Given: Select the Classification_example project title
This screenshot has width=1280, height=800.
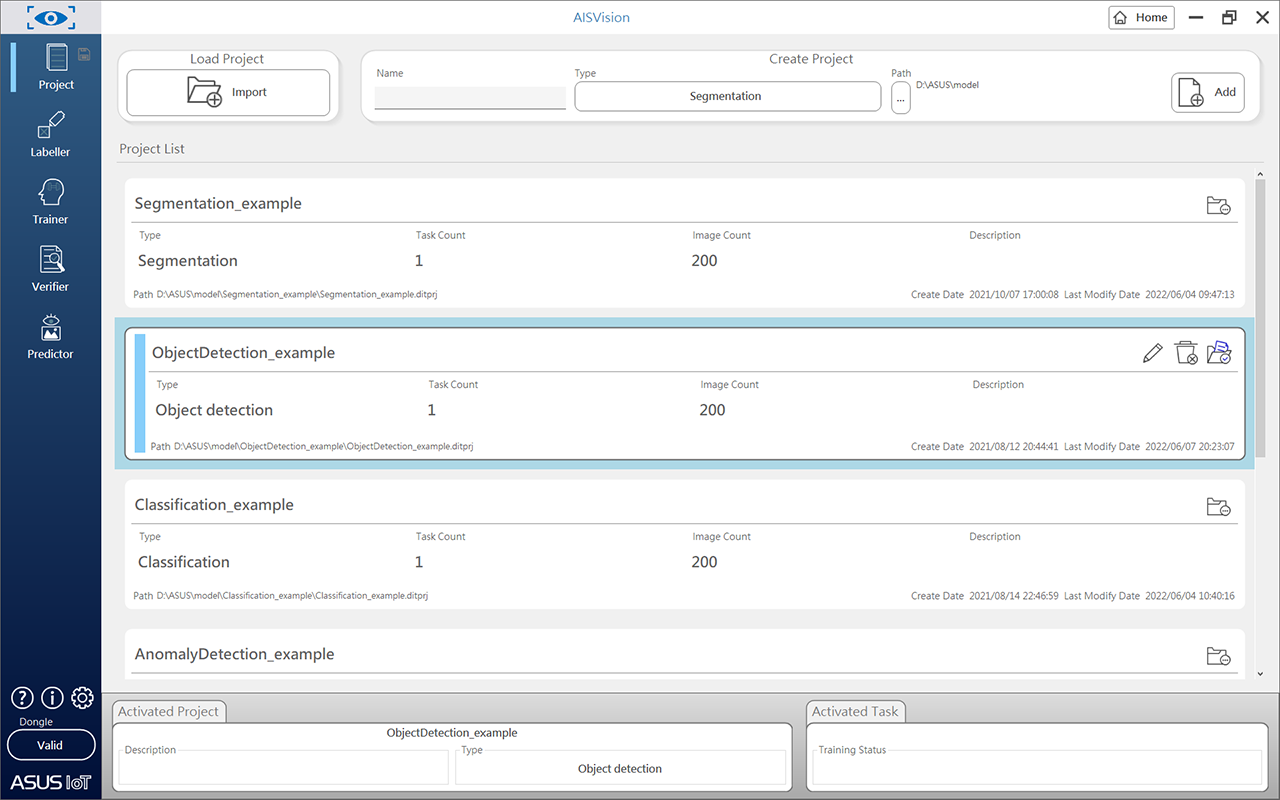Looking at the screenshot, I should tap(214, 505).
